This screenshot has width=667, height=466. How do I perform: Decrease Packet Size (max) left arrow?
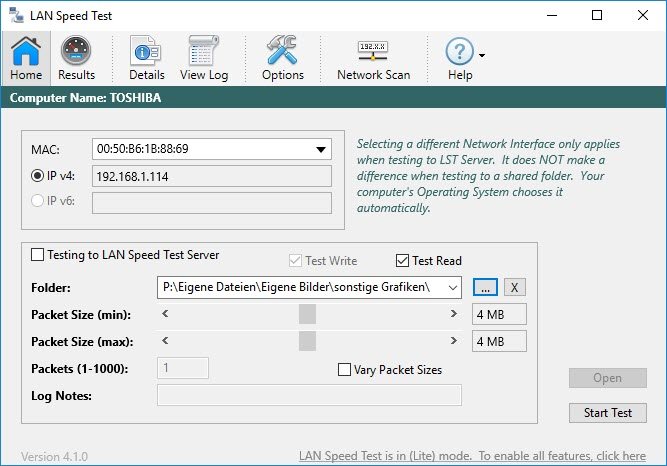165,341
